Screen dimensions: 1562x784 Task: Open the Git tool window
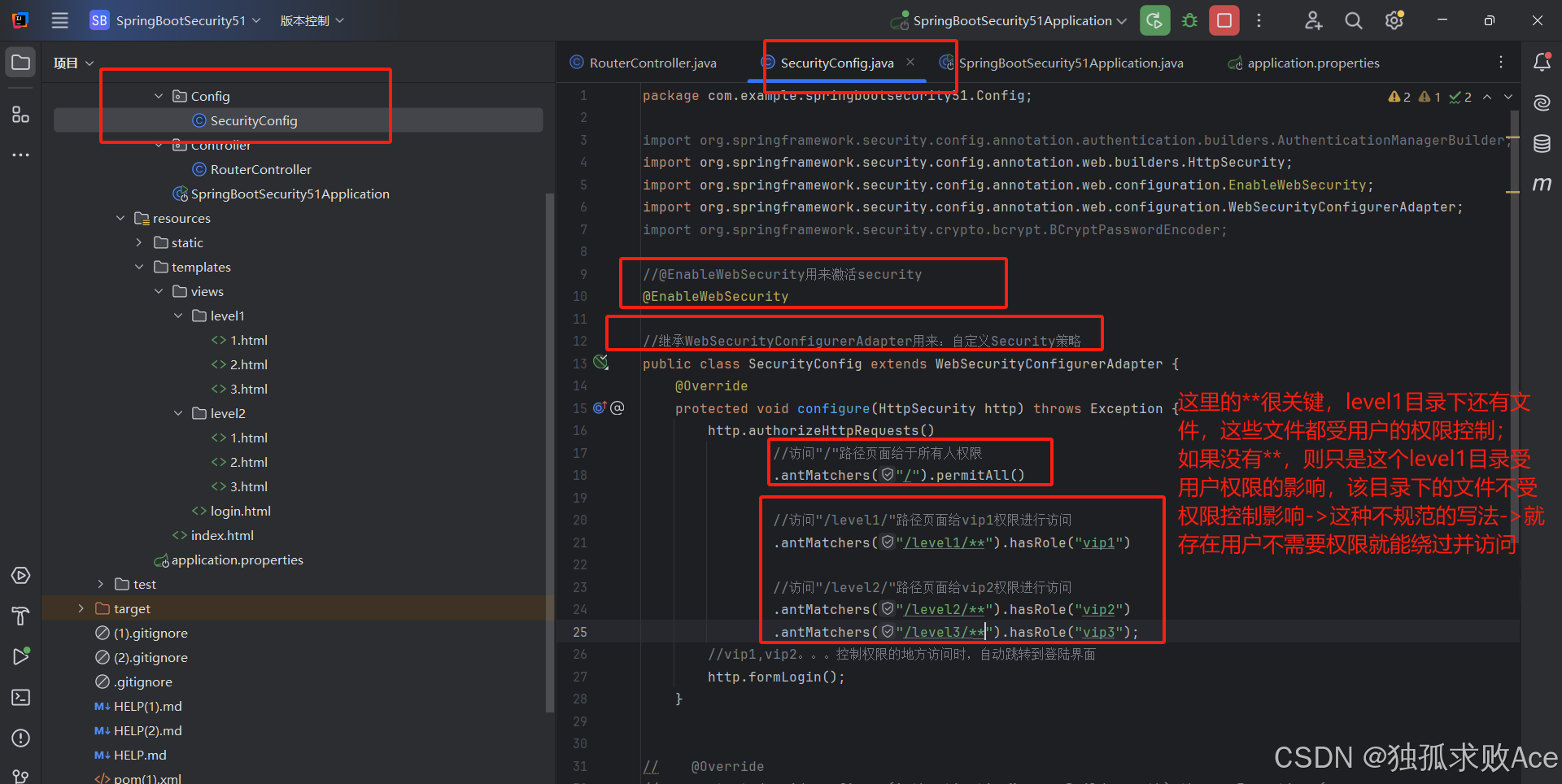point(21,776)
